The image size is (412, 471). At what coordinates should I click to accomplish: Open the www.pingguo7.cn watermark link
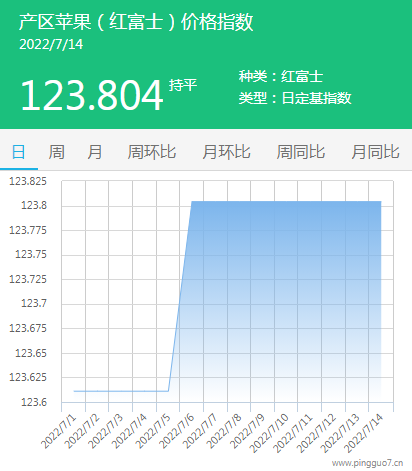[367, 463]
